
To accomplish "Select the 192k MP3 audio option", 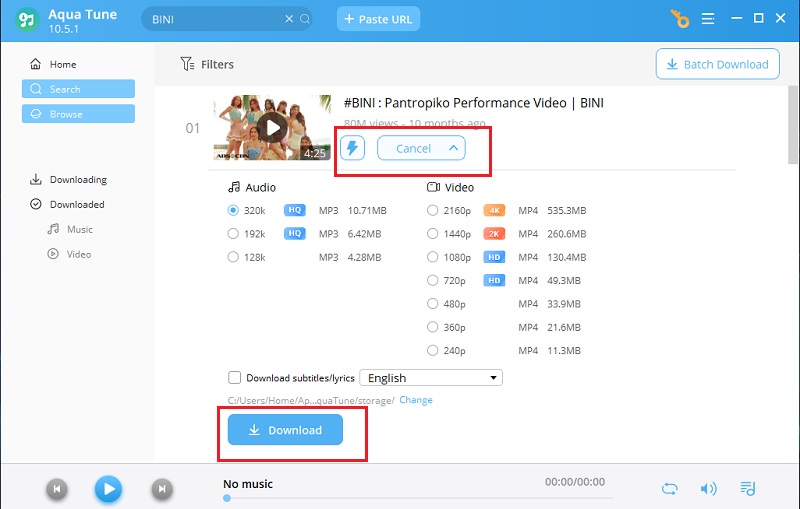I will click(233, 234).
